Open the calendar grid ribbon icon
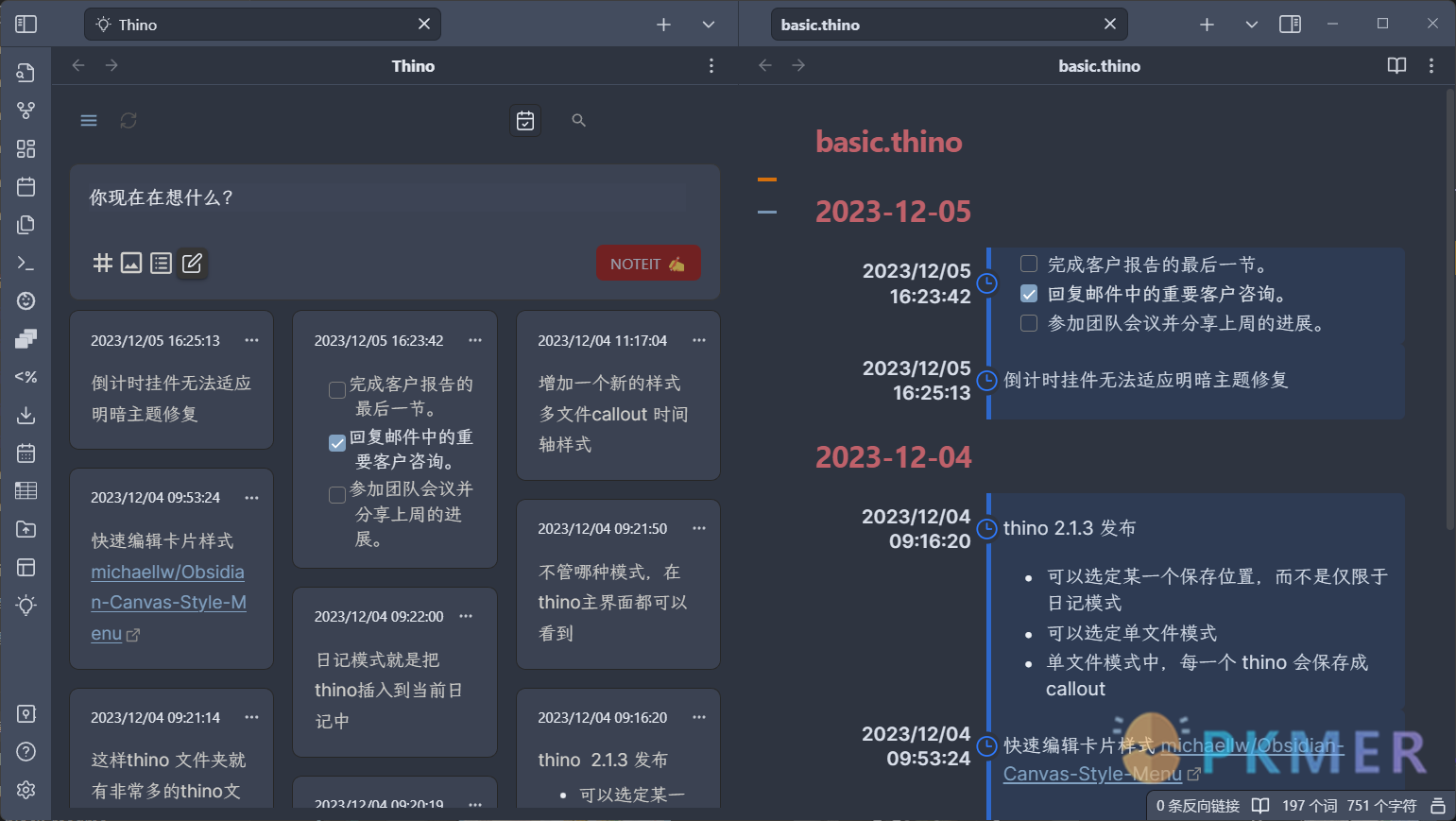The width and height of the screenshot is (1456, 821). [x=26, y=453]
